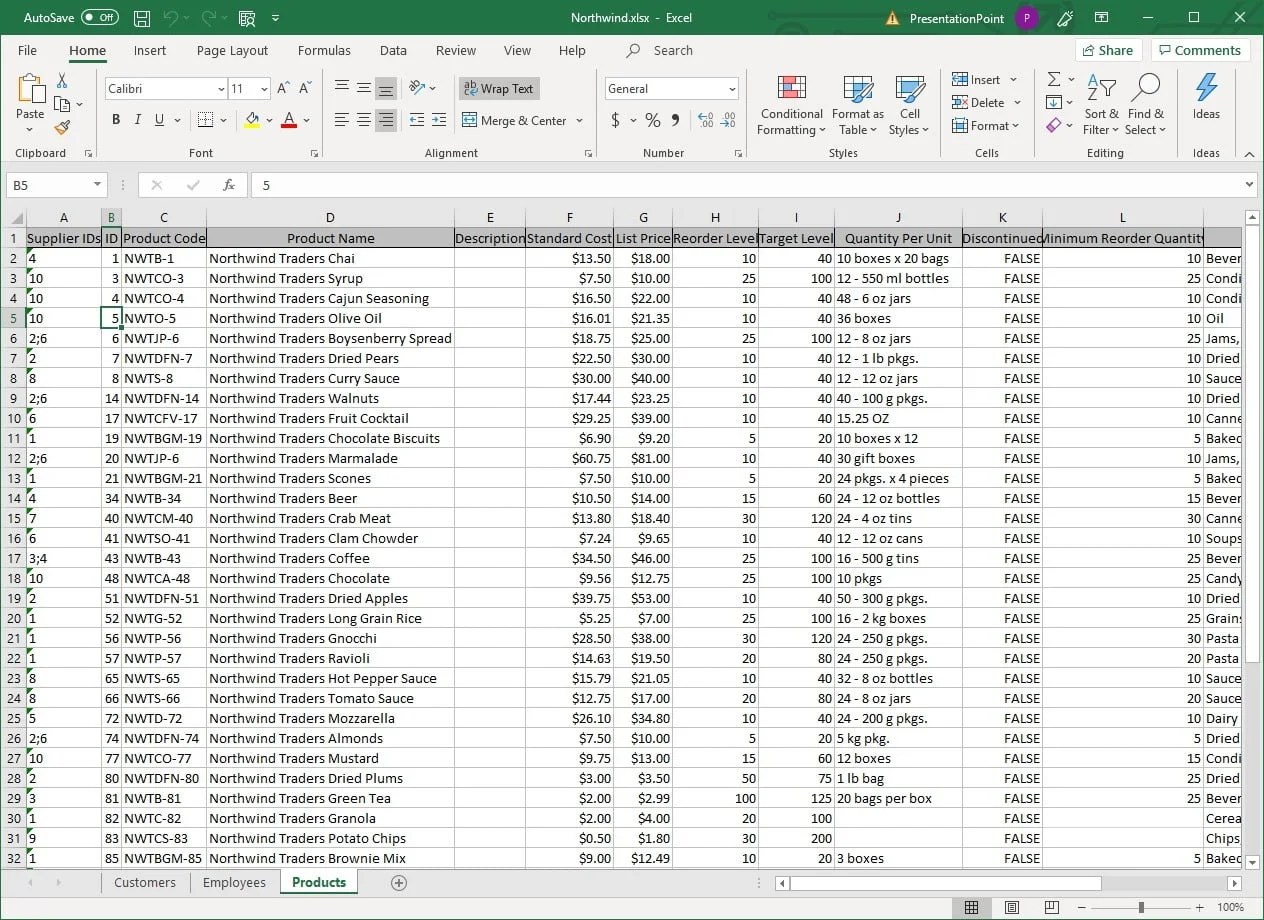Image resolution: width=1264 pixels, height=920 pixels.
Task: Click the Fill Color yellow swatch
Action: coord(252,121)
